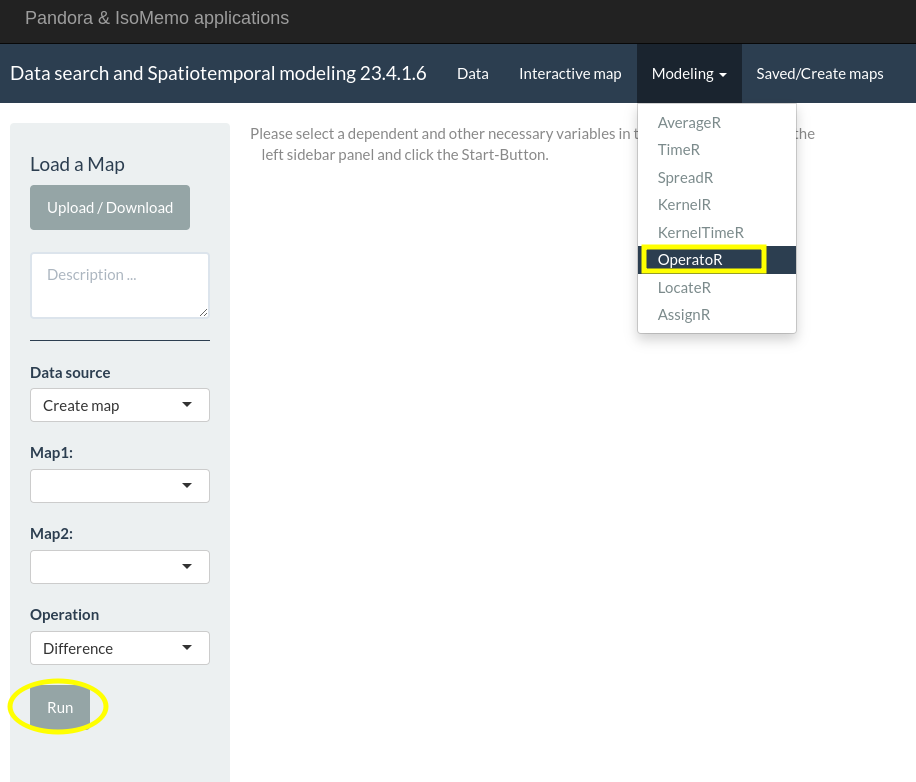Choose AssignR modeling option

(x=684, y=314)
